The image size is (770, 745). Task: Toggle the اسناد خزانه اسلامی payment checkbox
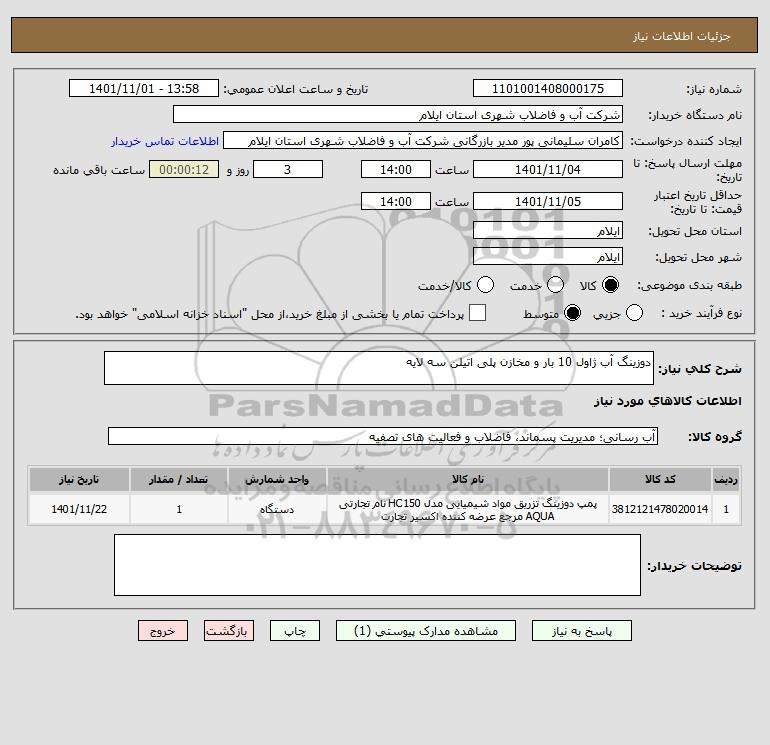point(477,313)
